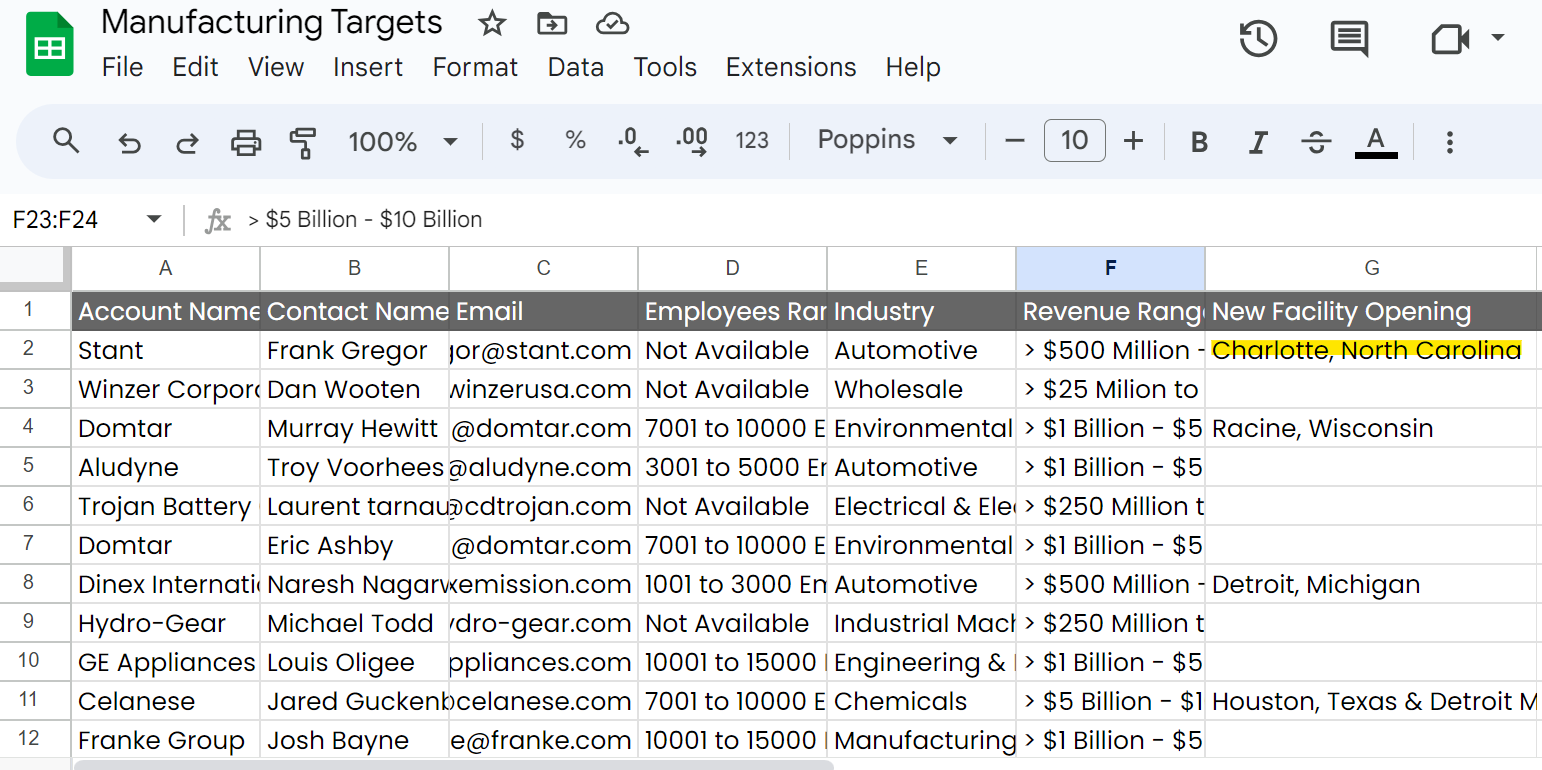This screenshot has width=1542, height=770.
Task: Redo the last action
Action: point(186,142)
